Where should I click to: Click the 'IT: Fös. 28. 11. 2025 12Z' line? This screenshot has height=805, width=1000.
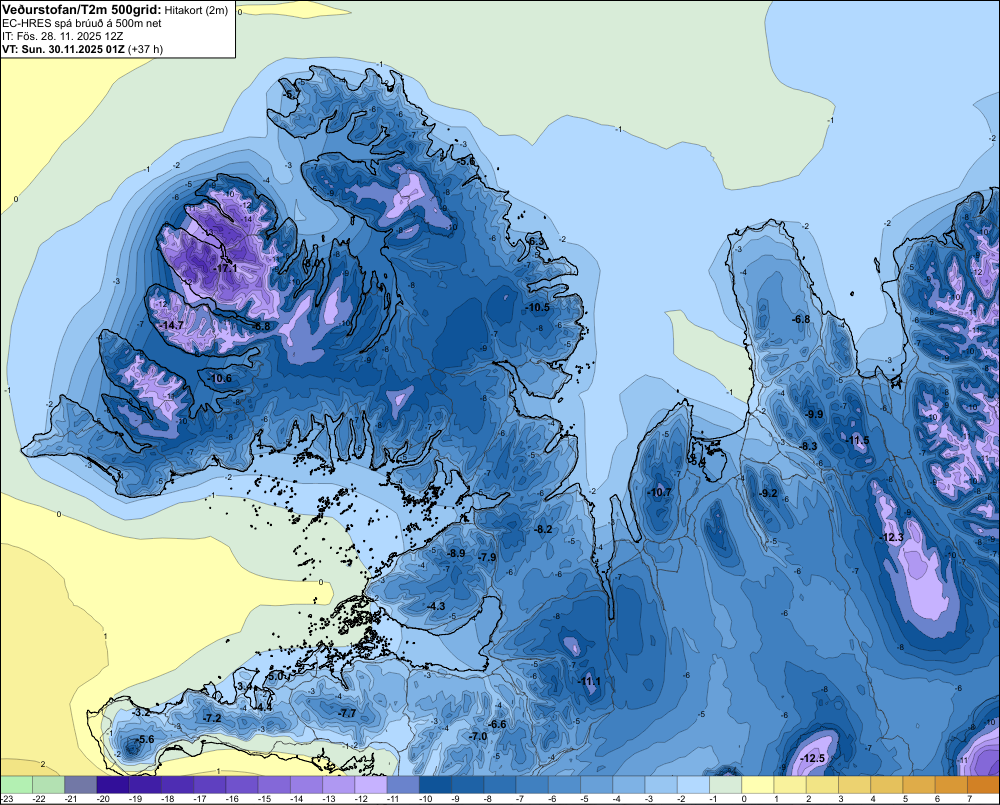pos(62,36)
